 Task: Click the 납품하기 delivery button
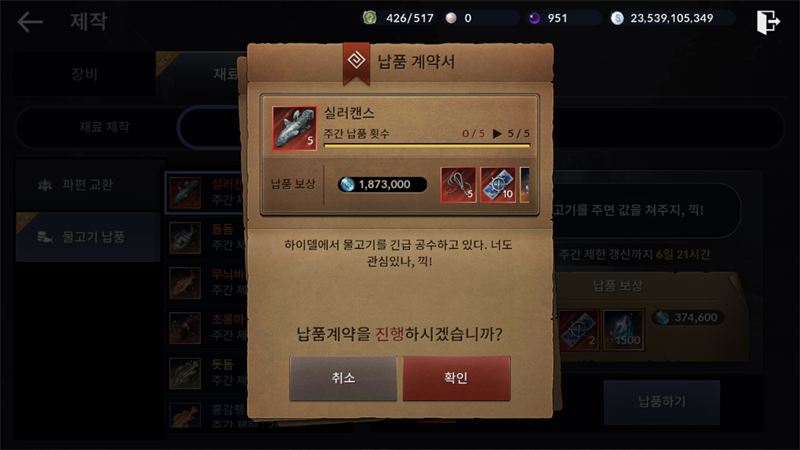pyautogui.click(x=662, y=402)
